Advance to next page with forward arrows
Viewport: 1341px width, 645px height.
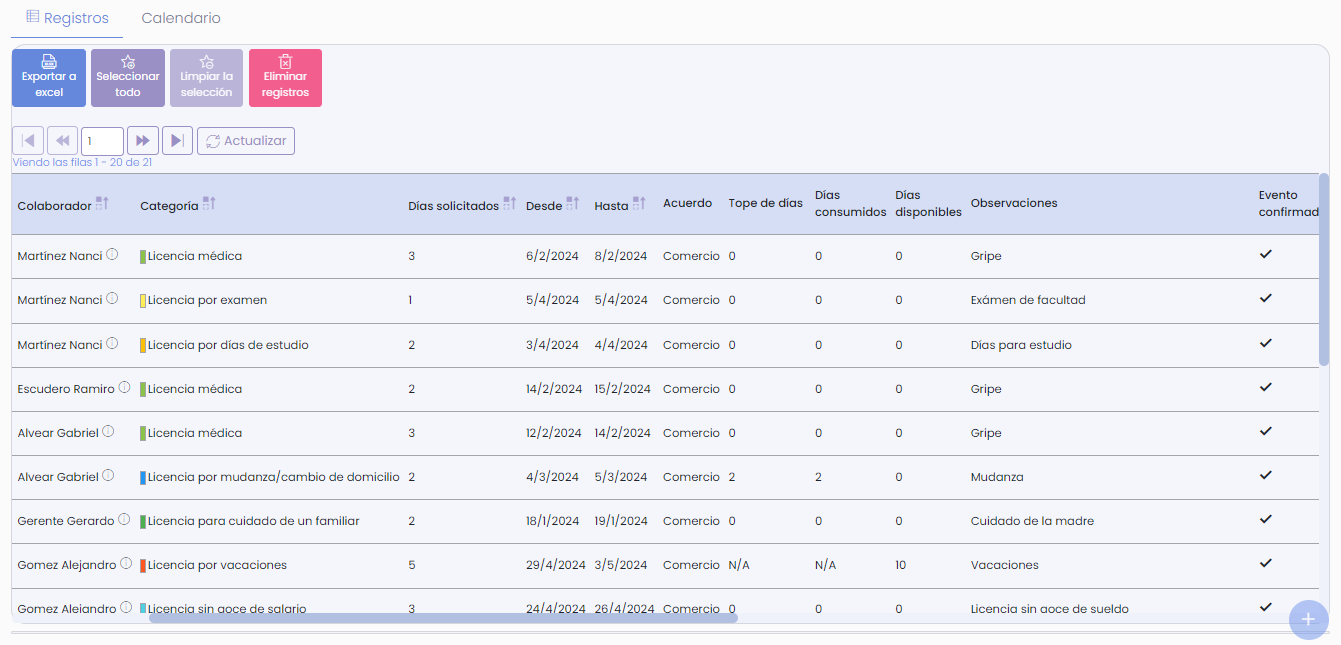coord(143,141)
